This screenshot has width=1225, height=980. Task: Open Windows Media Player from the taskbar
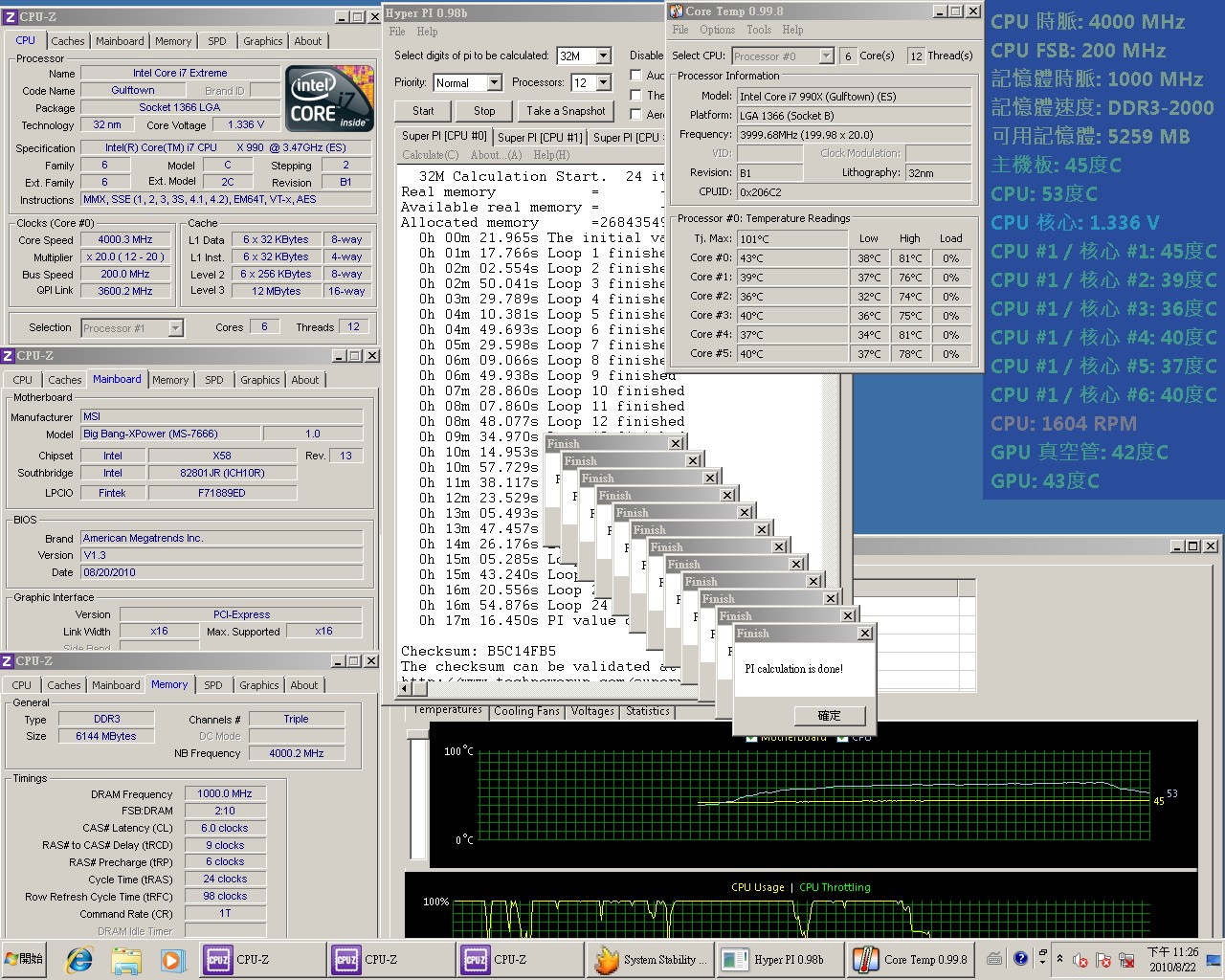(x=172, y=959)
